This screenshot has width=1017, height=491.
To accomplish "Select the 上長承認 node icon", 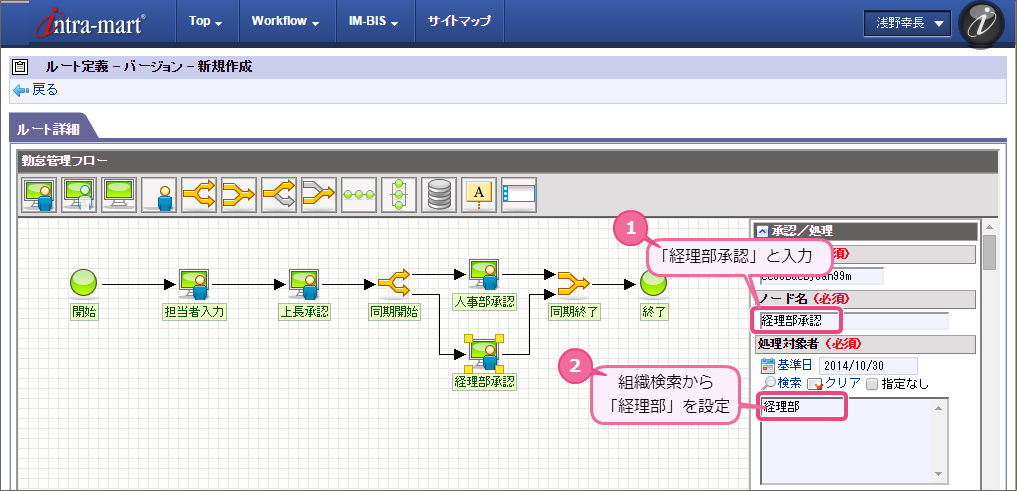I will (303, 283).
